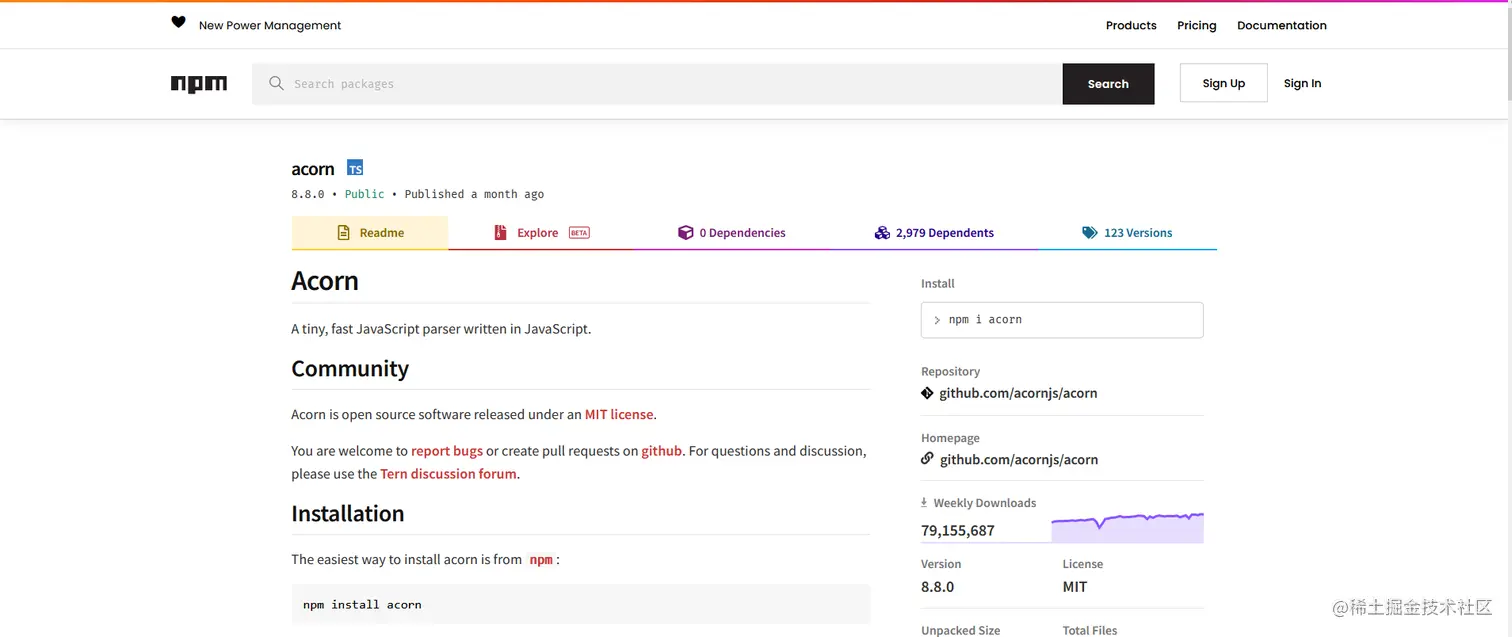Go to Pricing in top menu

(1196, 26)
